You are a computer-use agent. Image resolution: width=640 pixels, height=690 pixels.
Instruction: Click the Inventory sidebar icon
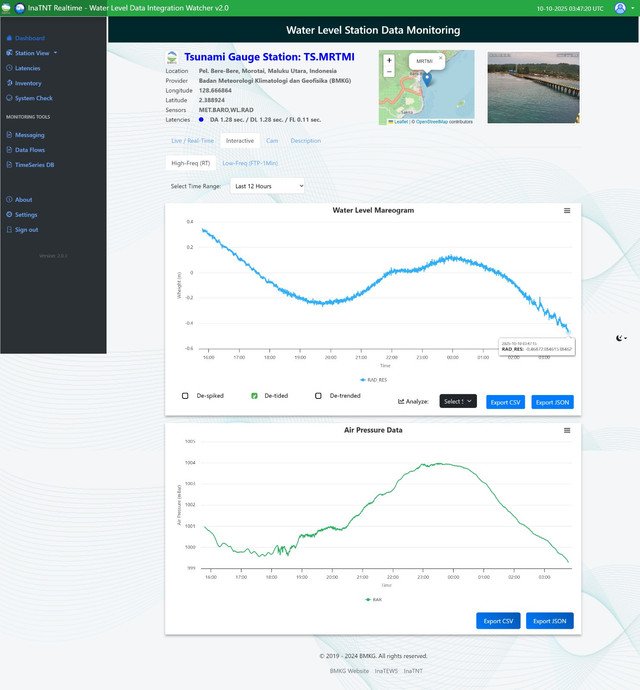(x=9, y=83)
